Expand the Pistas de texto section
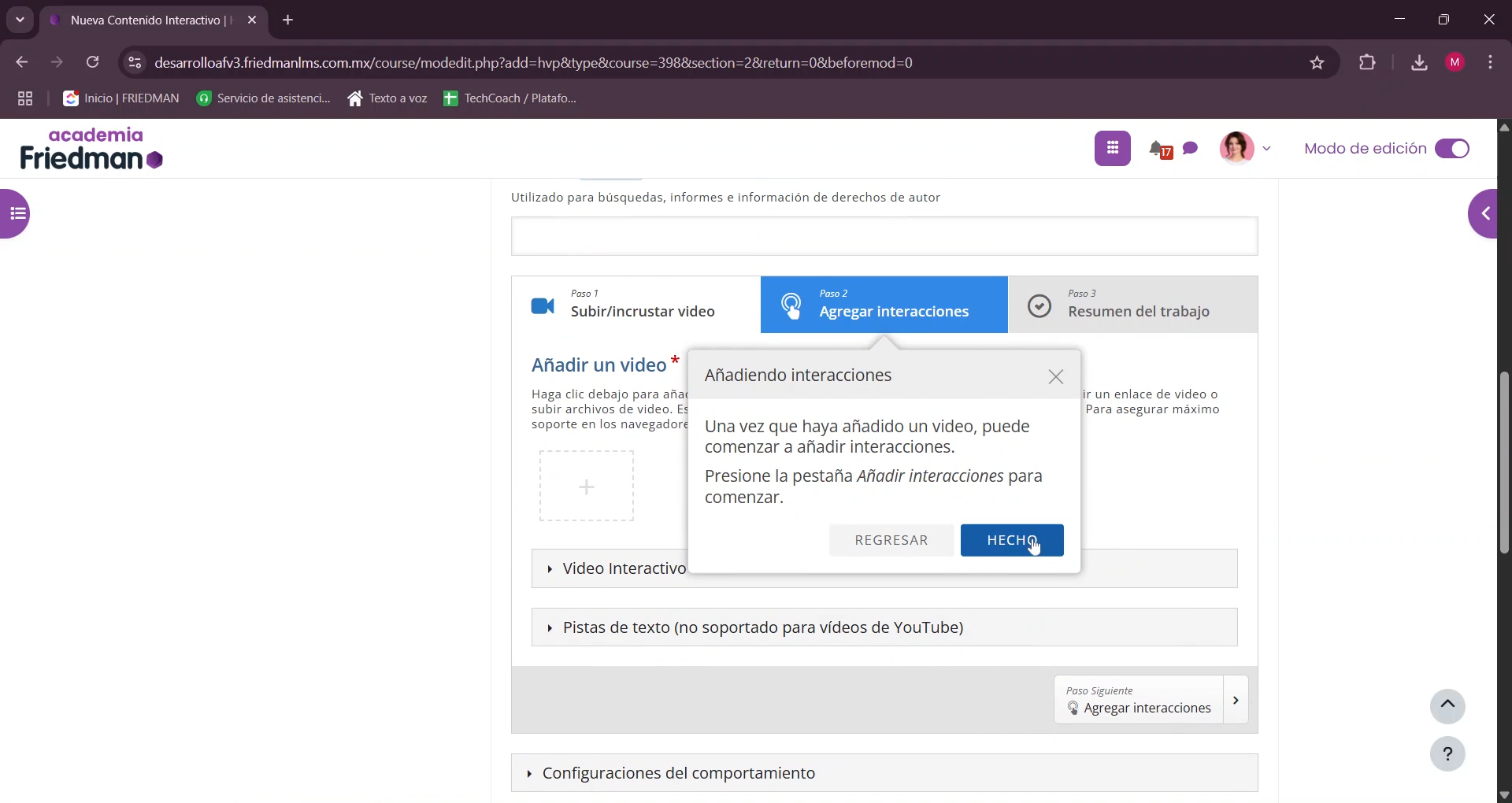 tap(884, 627)
